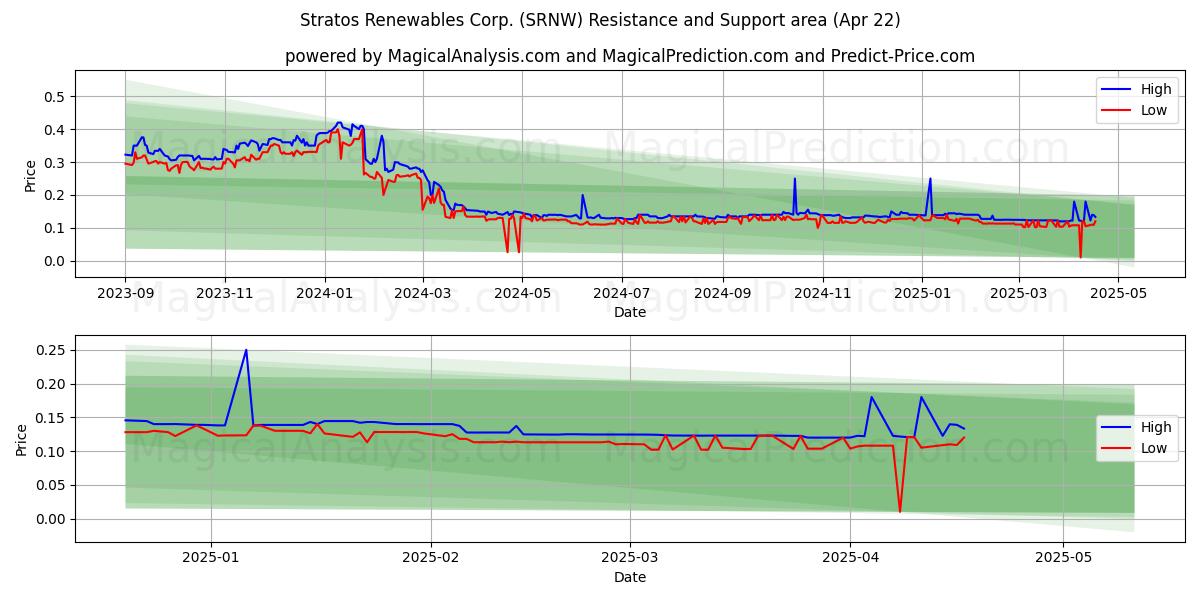Click the '2025-04' date label on bottom axis
The height and width of the screenshot is (600, 1200).
tap(850, 559)
